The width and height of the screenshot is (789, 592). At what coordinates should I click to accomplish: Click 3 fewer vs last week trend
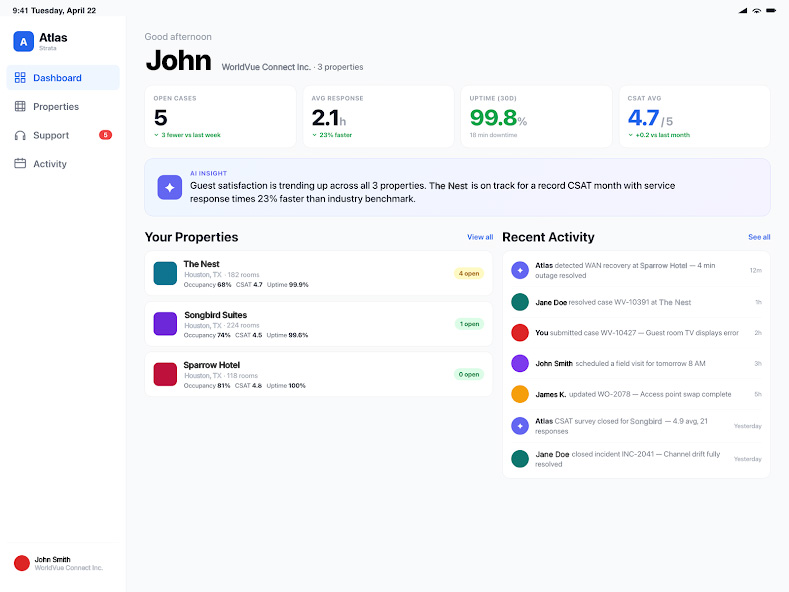point(187,135)
